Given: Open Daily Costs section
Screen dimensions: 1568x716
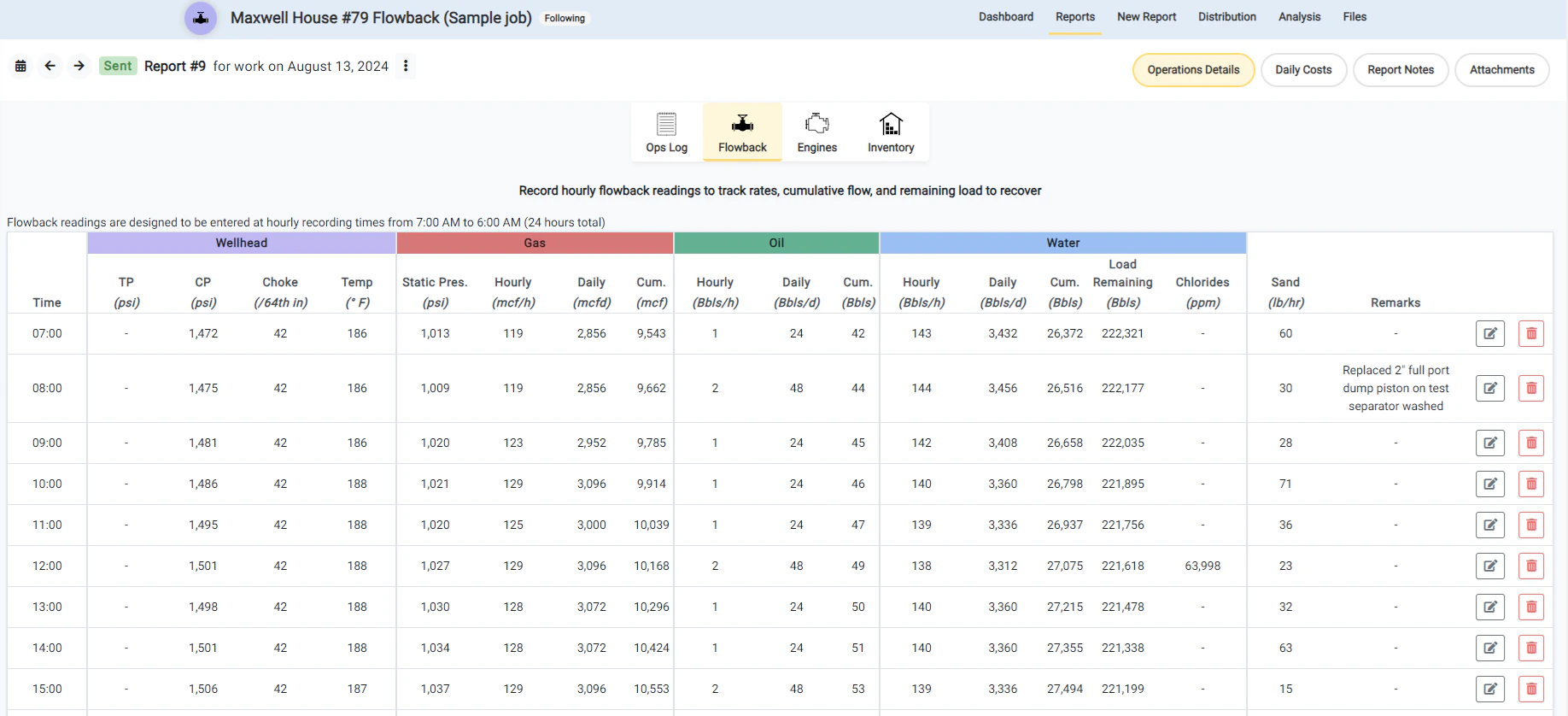Looking at the screenshot, I should tap(1303, 70).
